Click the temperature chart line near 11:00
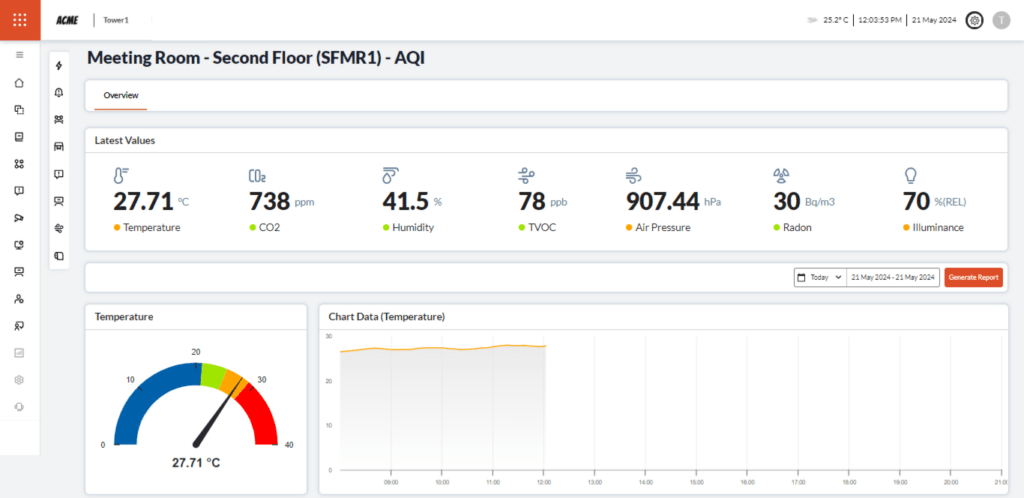This screenshot has width=1024, height=498. tap(490, 347)
